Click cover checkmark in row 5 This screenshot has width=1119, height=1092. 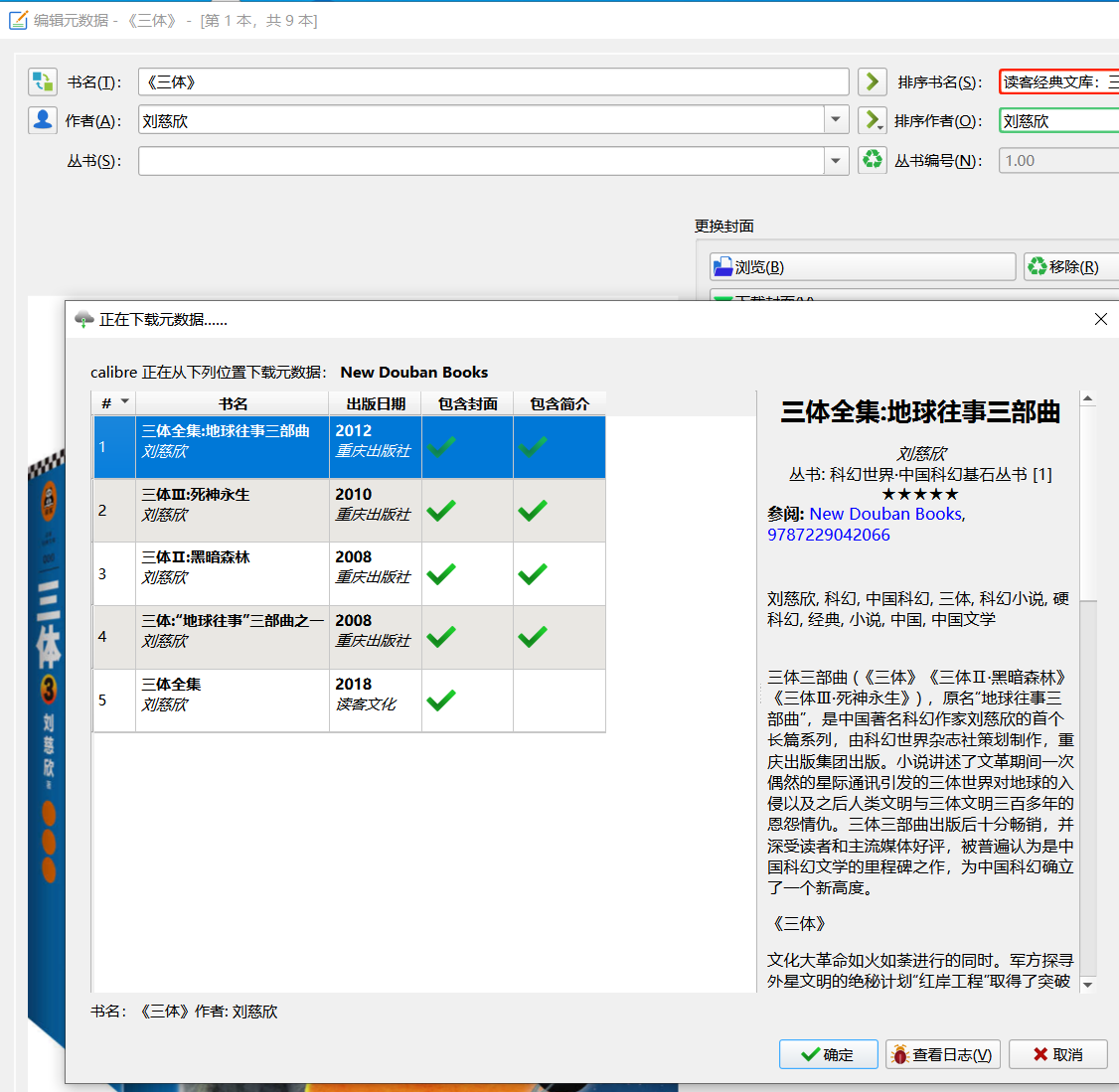[441, 700]
